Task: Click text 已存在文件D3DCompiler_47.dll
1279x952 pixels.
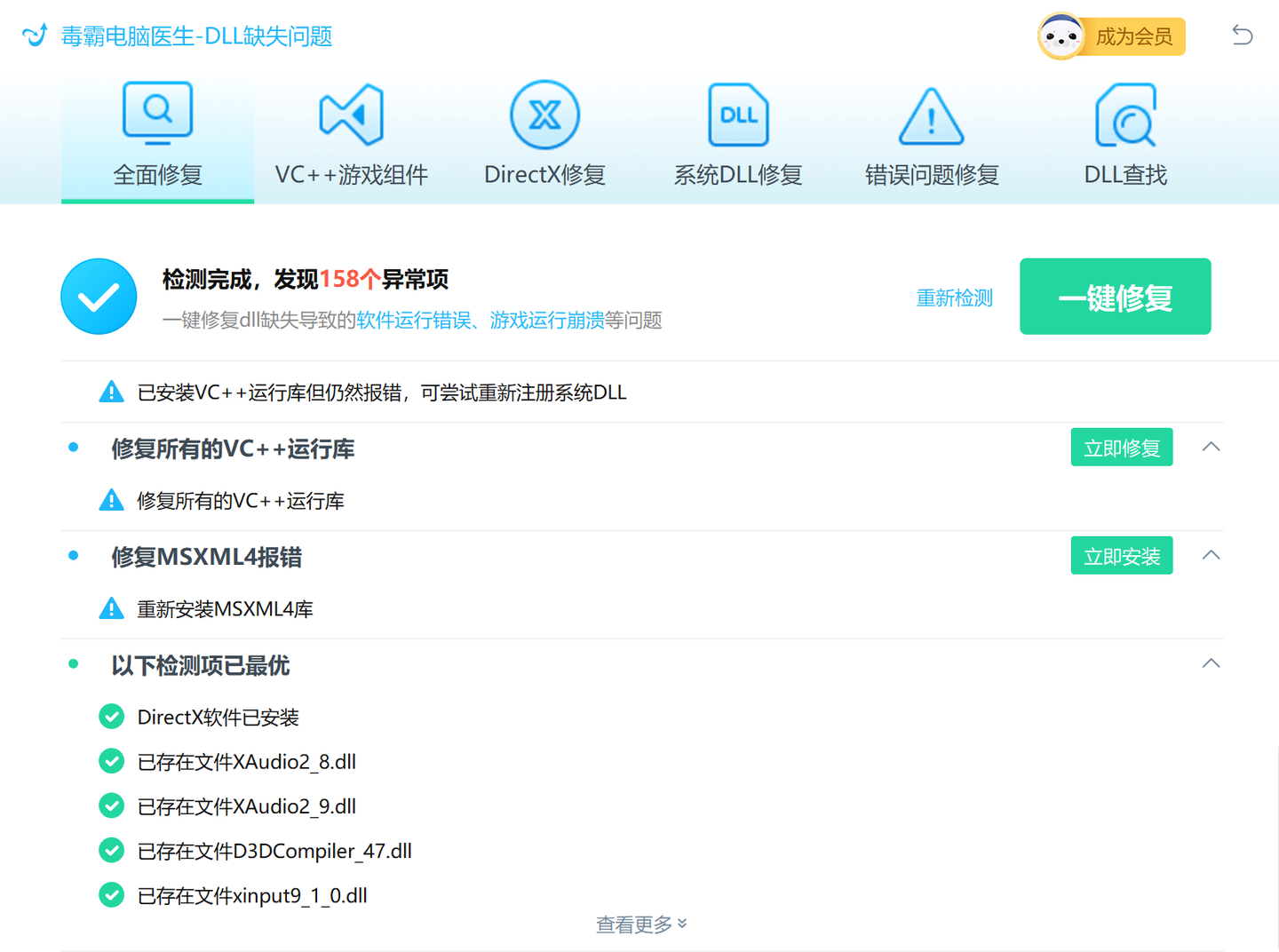Action: pyautogui.click(x=274, y=851)
